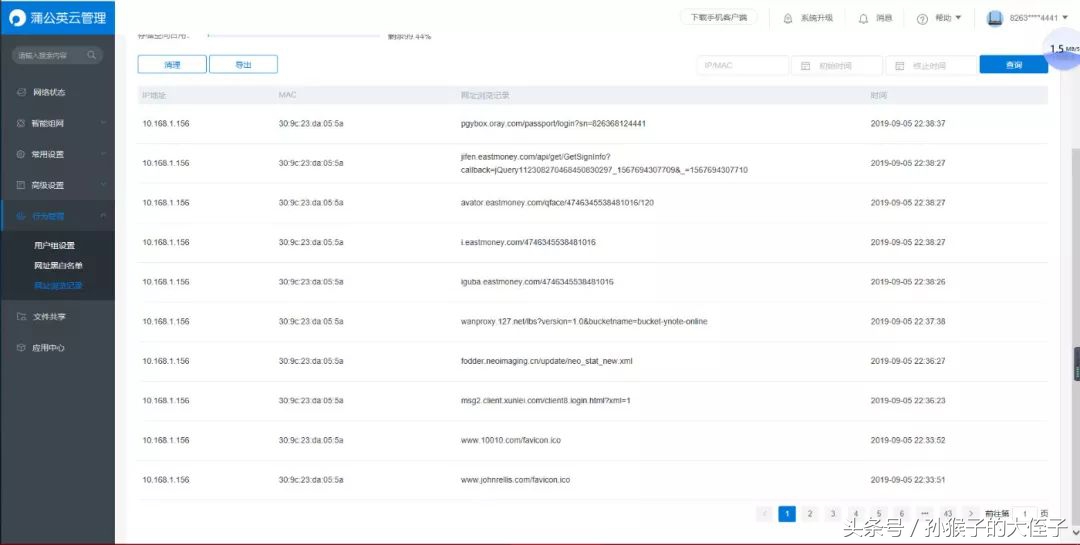The image size is (1080, 545).
Task: Click the 蒲公英云管理 logo icon
Action: pyautogui.click(x=17, y=18)
